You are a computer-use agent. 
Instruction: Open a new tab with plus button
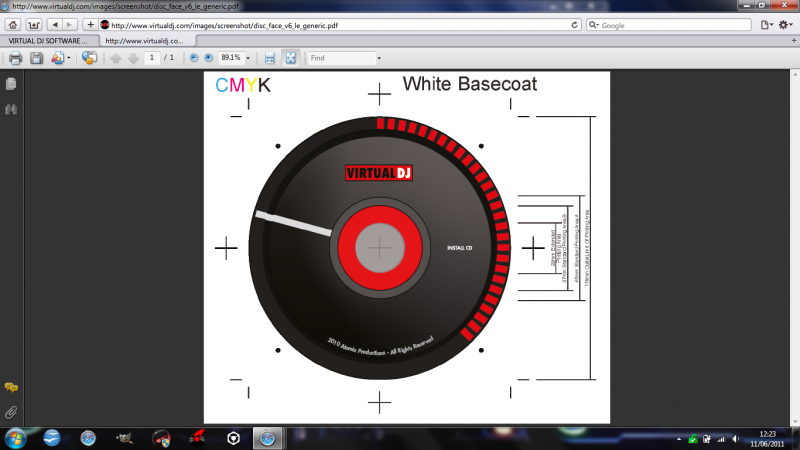(x=793, y=41)
